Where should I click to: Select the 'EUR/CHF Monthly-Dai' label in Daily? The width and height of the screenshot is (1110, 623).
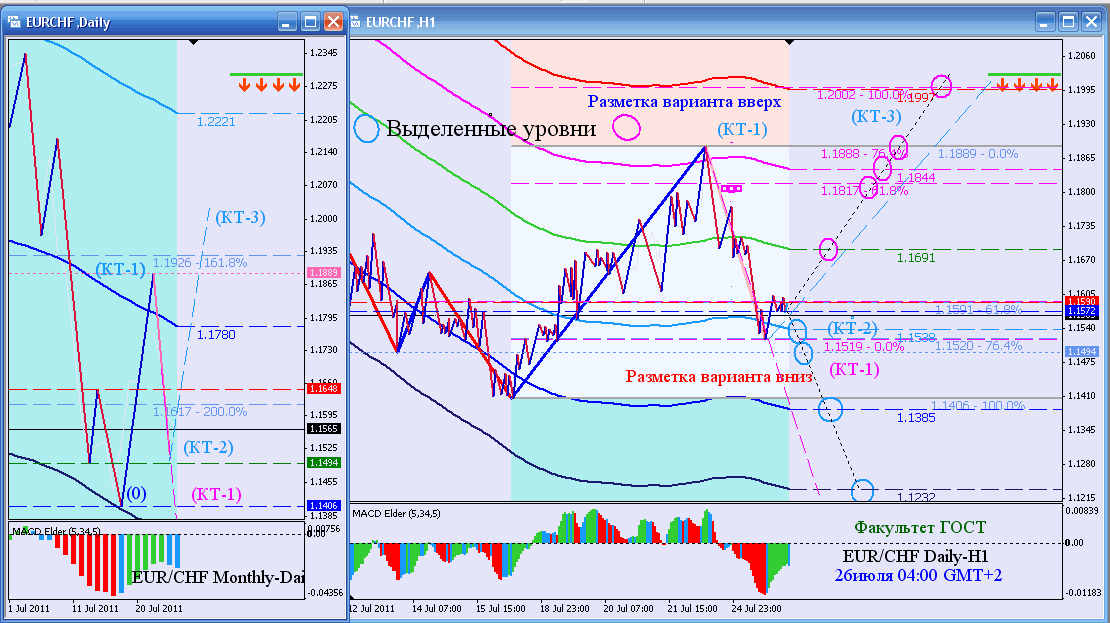tap(217, 577)
